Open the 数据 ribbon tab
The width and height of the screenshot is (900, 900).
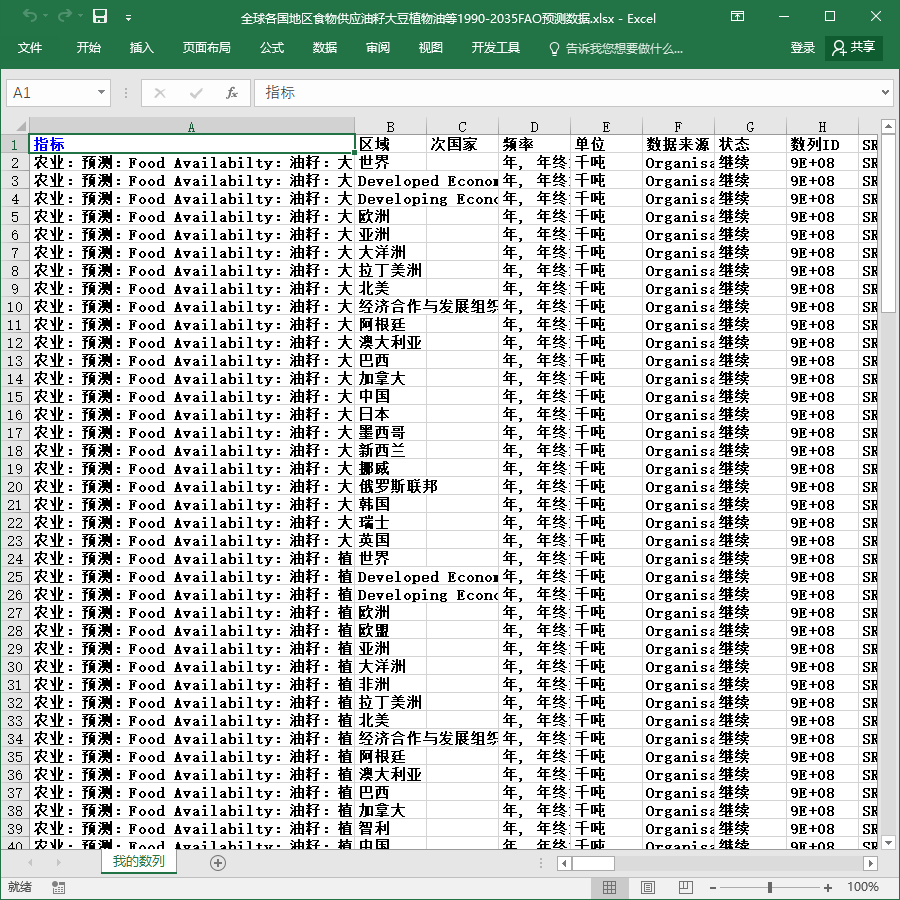coord(324,48)
